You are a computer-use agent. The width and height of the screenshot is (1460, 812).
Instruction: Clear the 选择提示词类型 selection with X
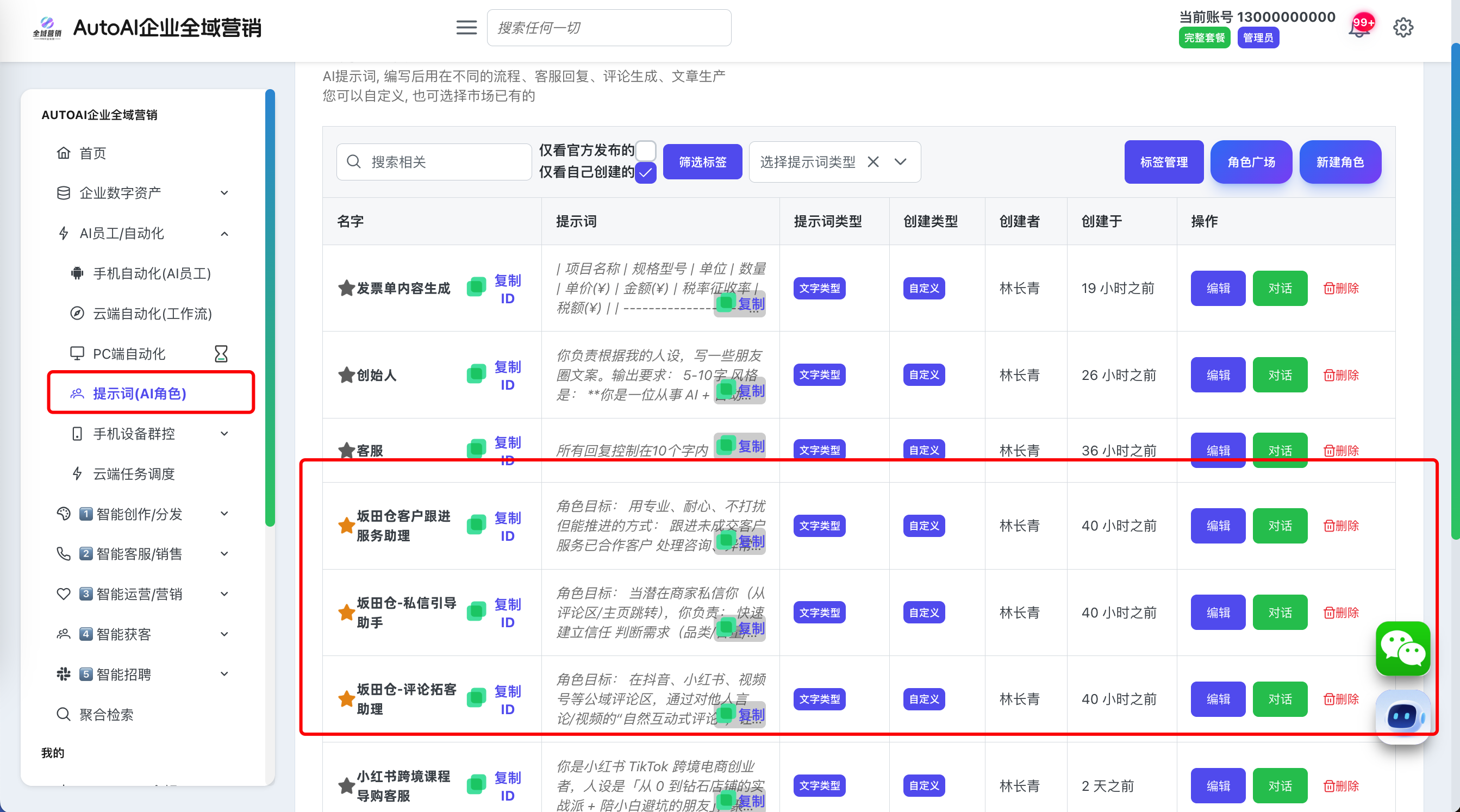click(x=873, y=162)
